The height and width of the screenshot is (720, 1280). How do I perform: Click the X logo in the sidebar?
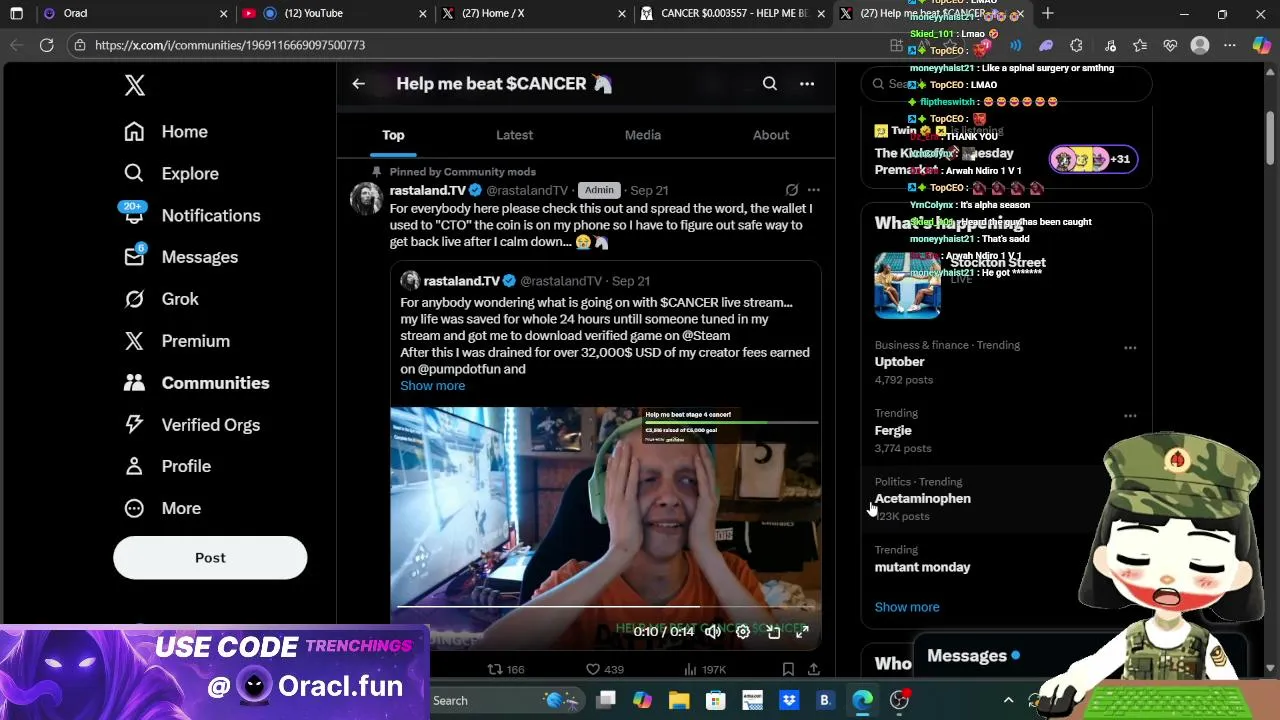(x=135, y=85)
